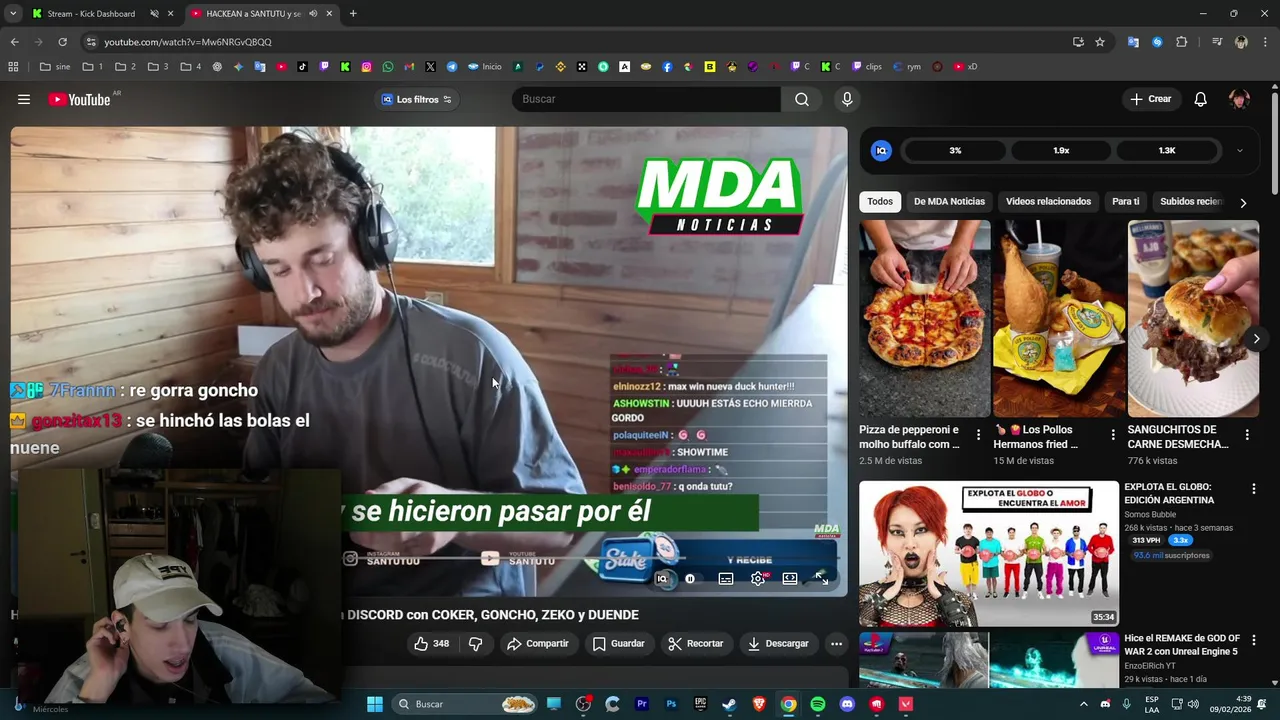
Task: Open the Telegram bookmark icon
Action: point(452,67)
